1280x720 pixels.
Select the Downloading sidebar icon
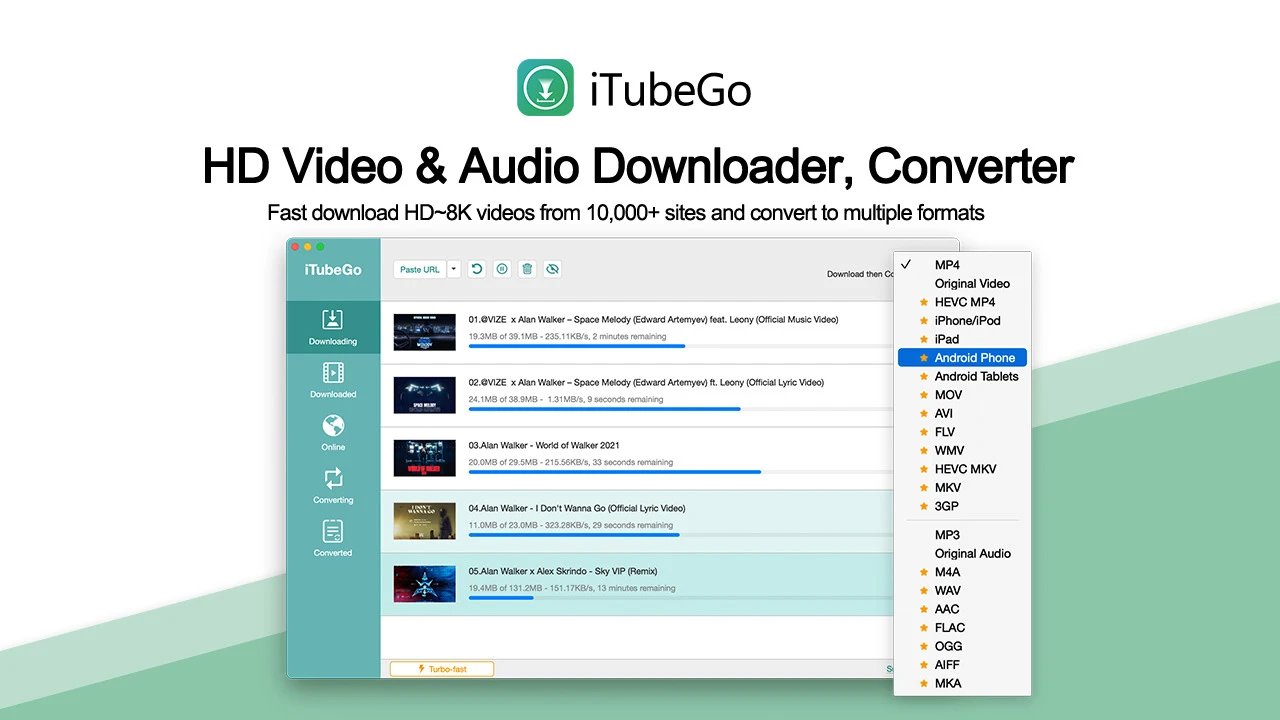point(333,327)
